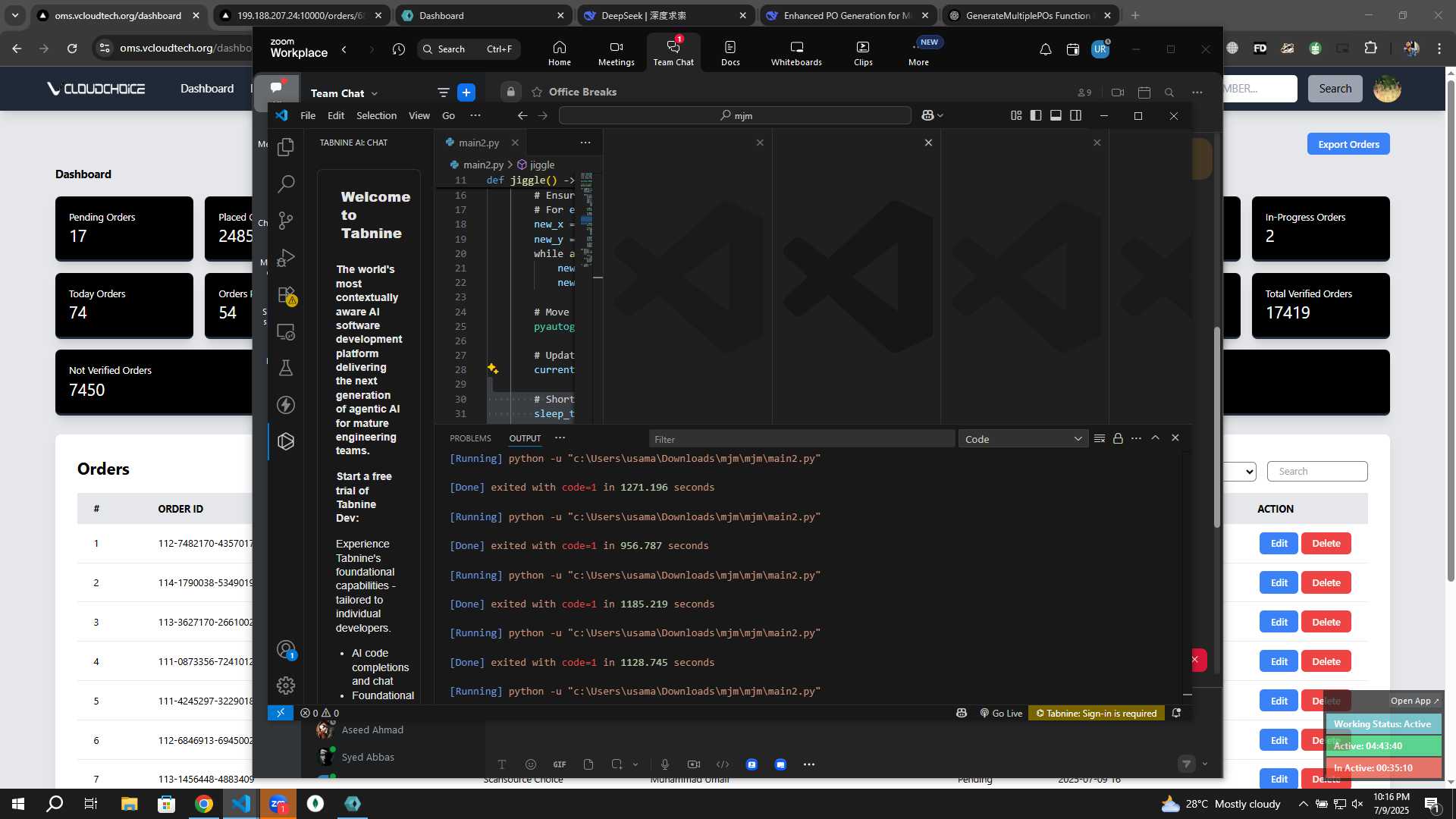Click Delete button for order row 3
This screenshot has width=1456, height=819.
[x=1326, y=622]
